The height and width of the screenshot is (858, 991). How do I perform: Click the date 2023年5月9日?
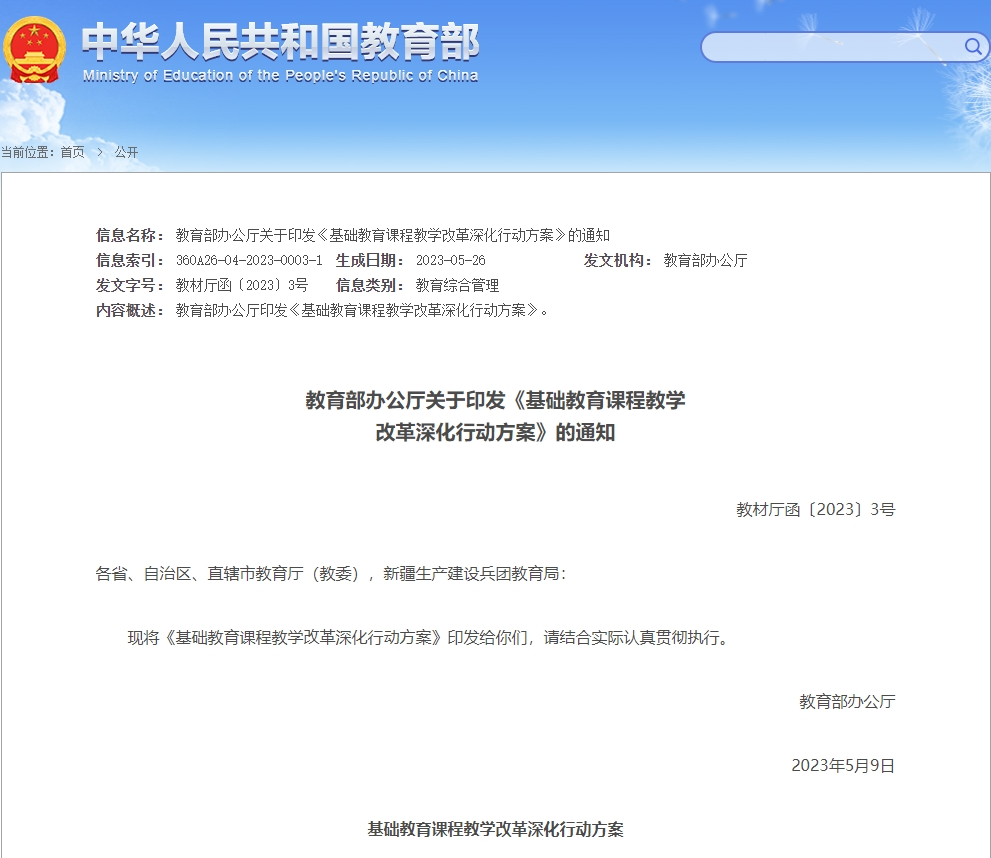pyautogui.click(x=843, y=766)
